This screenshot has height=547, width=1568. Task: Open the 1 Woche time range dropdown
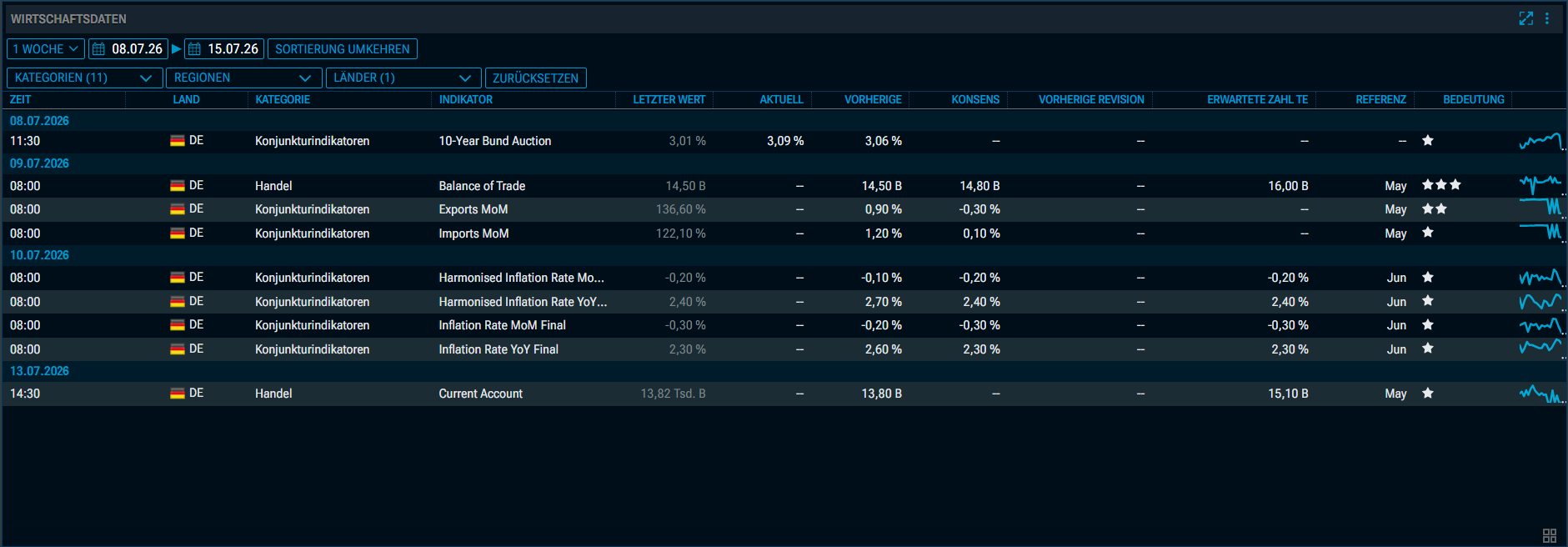(x=46, y=49)
